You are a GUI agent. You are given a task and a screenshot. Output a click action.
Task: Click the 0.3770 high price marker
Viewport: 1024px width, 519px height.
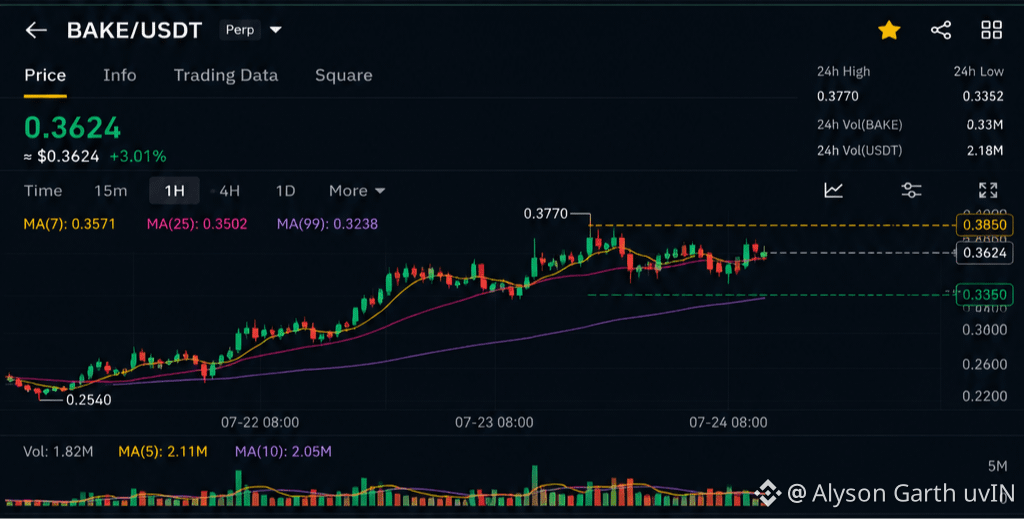pyautogui.click(x=546, y=213)
